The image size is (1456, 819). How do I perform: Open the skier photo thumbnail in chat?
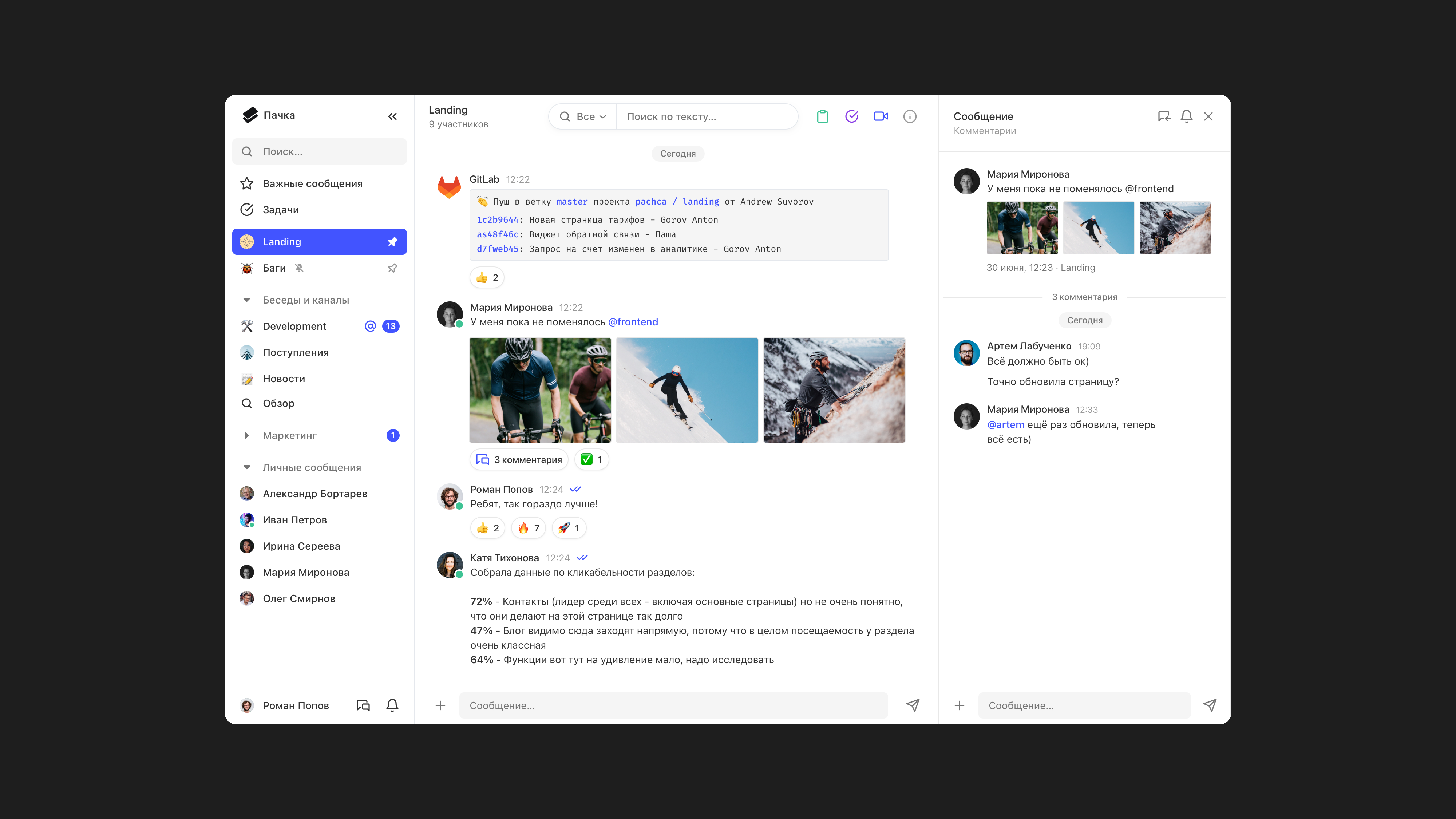(687, 390)
